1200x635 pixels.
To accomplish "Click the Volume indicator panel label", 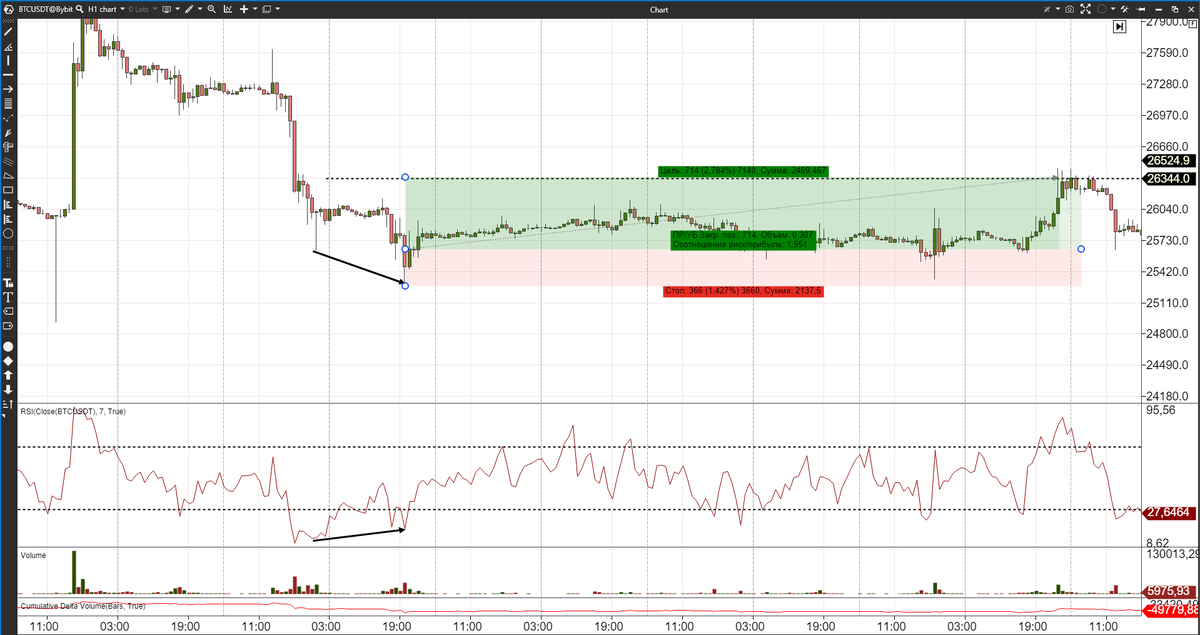I will tap(33, 554).
